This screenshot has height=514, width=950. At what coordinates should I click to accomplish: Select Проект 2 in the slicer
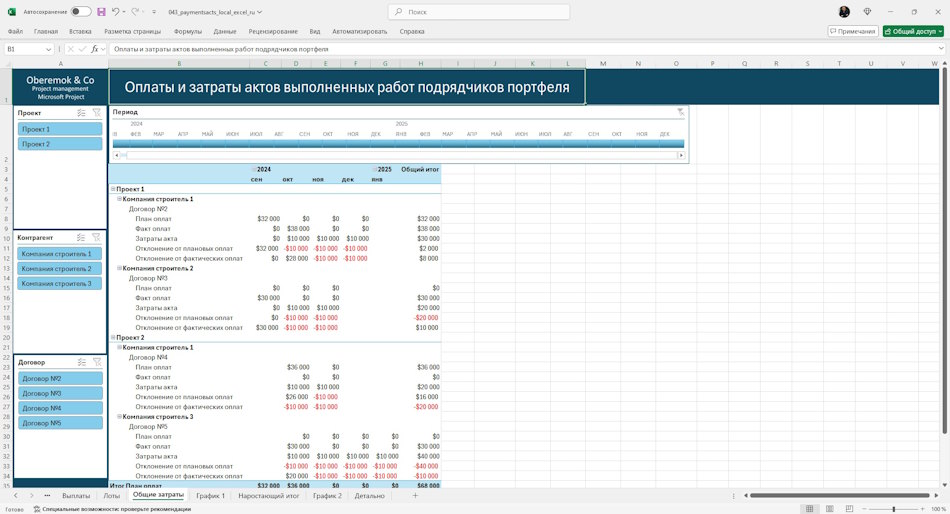(60, 144)
